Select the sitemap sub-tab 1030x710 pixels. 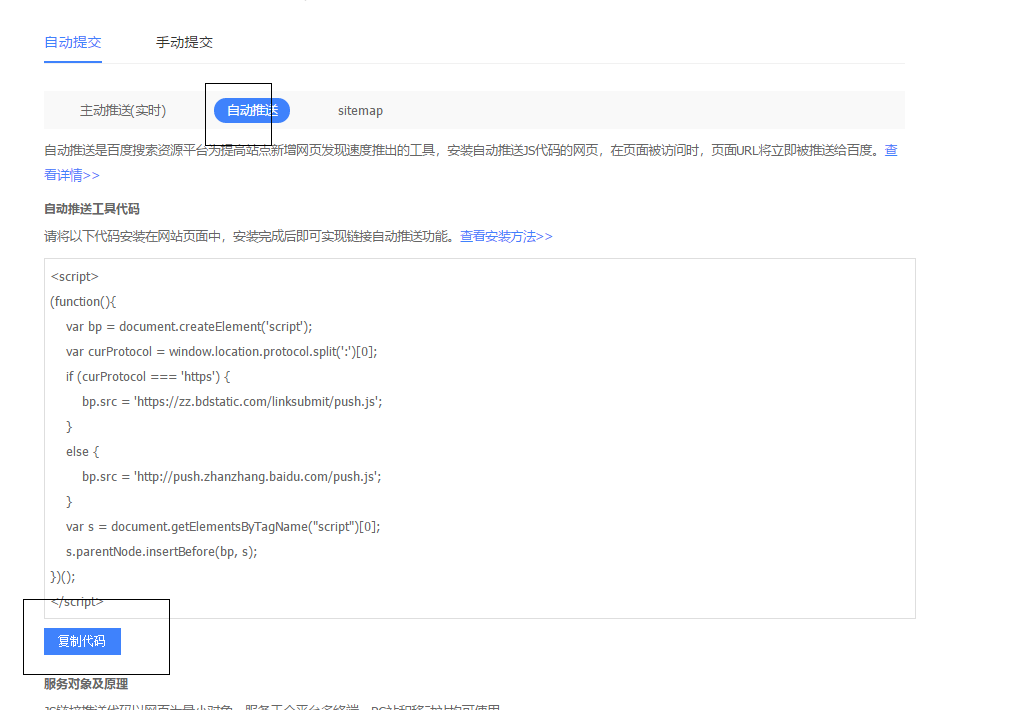[360, 110]
